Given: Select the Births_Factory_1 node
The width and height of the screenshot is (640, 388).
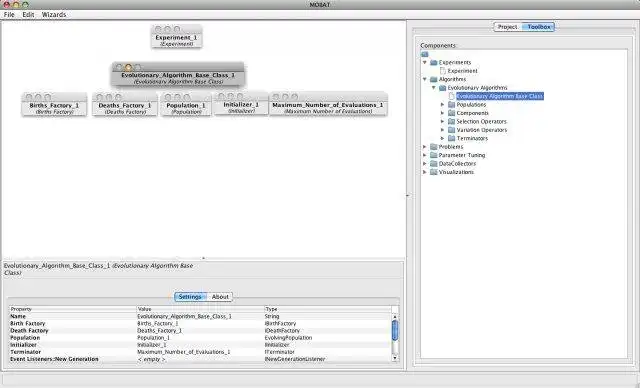Looking at the screenshot, I should [x=54, y=104].
